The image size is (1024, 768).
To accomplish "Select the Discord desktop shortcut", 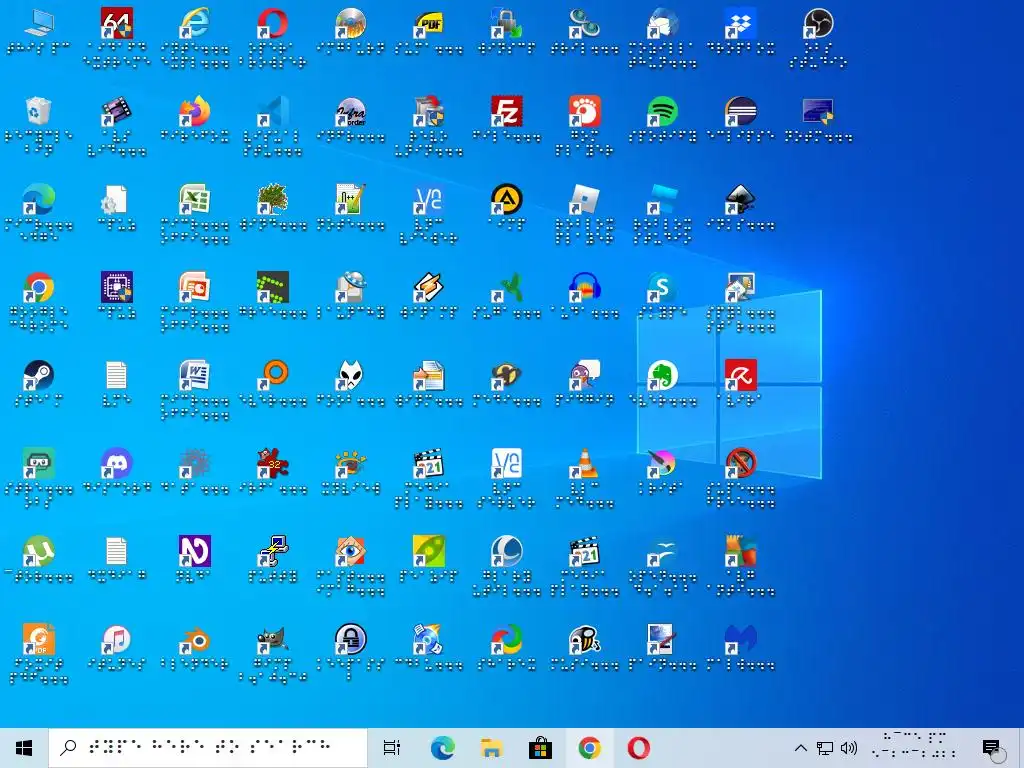I will 117,464.
